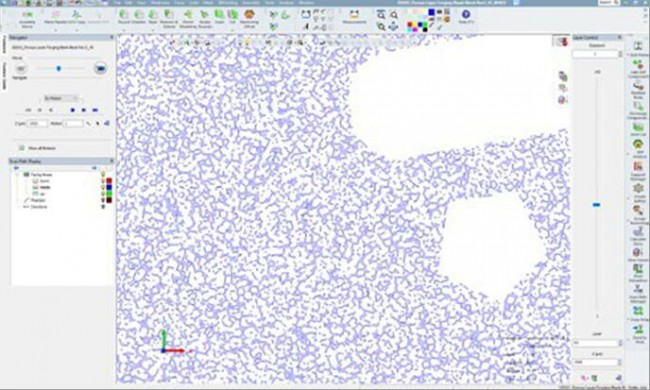Toggle light bulb visibility for the Border row
This screenshot has width=650, height=390.
pos(103,181)
